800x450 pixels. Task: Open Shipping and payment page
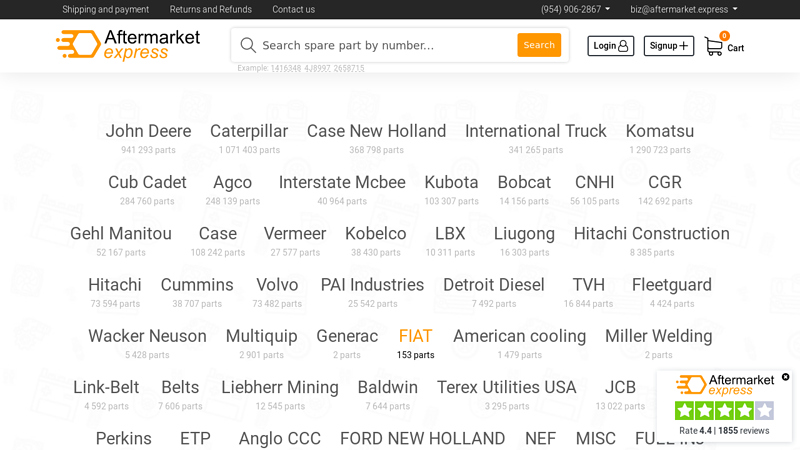(106, 9)
